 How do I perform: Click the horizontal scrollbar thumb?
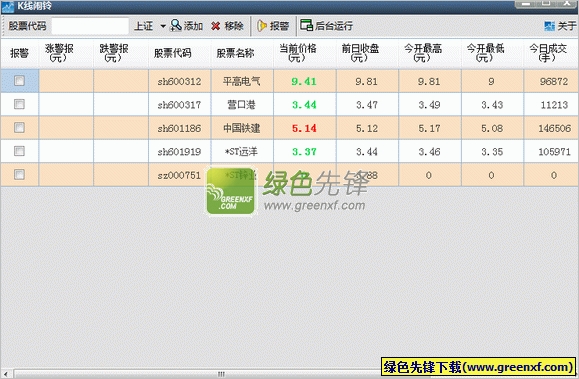coord(222,374)
